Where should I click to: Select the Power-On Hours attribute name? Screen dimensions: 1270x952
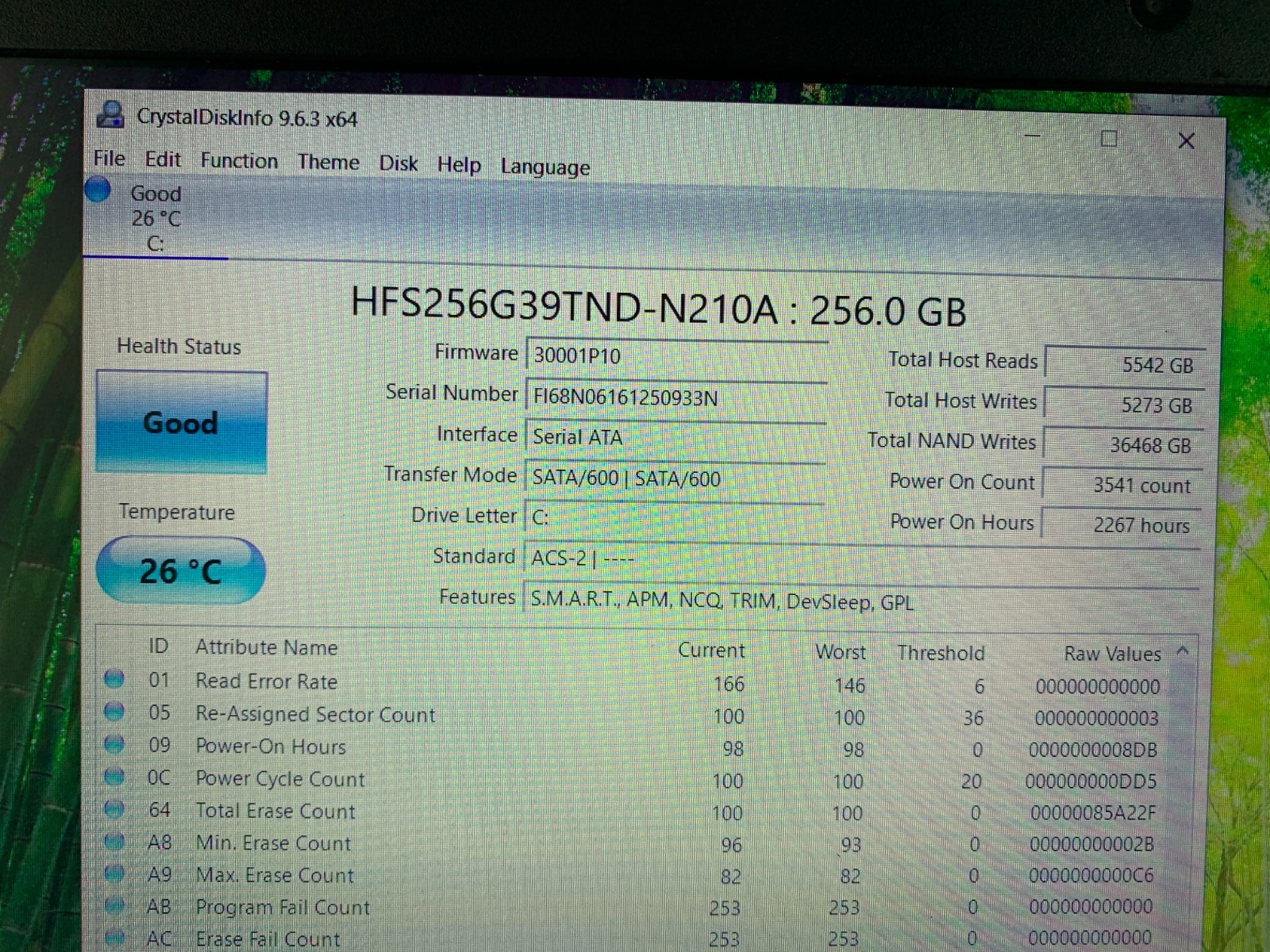[x=271, y=746]
